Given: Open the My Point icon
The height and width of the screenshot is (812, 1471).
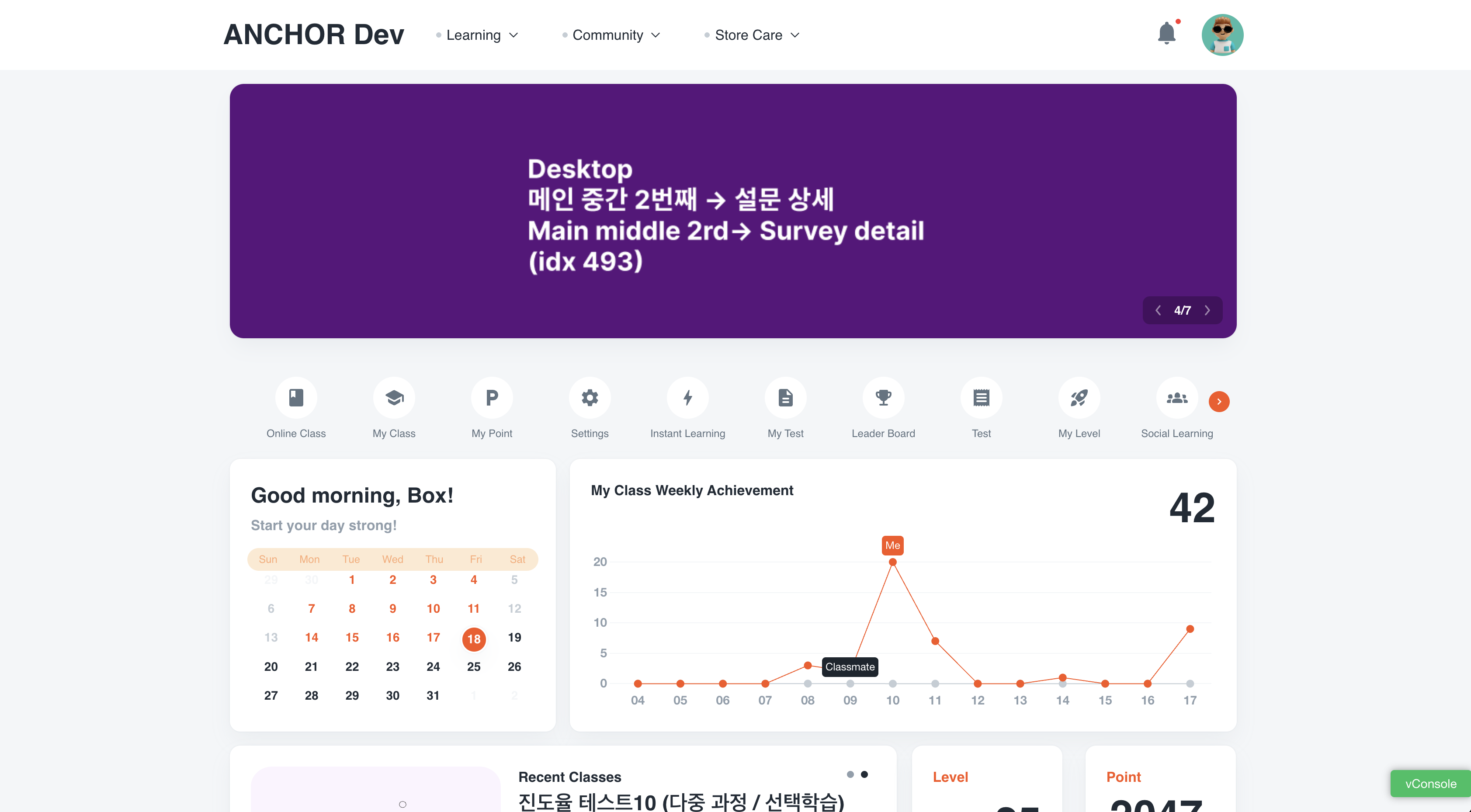Looking at the screenshot, I should (x=492, y=397).
